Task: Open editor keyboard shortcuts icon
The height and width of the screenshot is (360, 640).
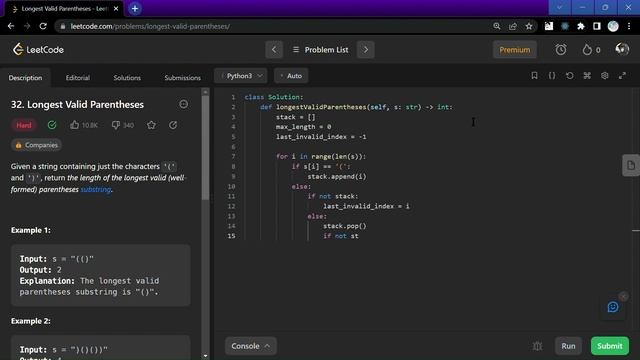Action: pos(587,76)
